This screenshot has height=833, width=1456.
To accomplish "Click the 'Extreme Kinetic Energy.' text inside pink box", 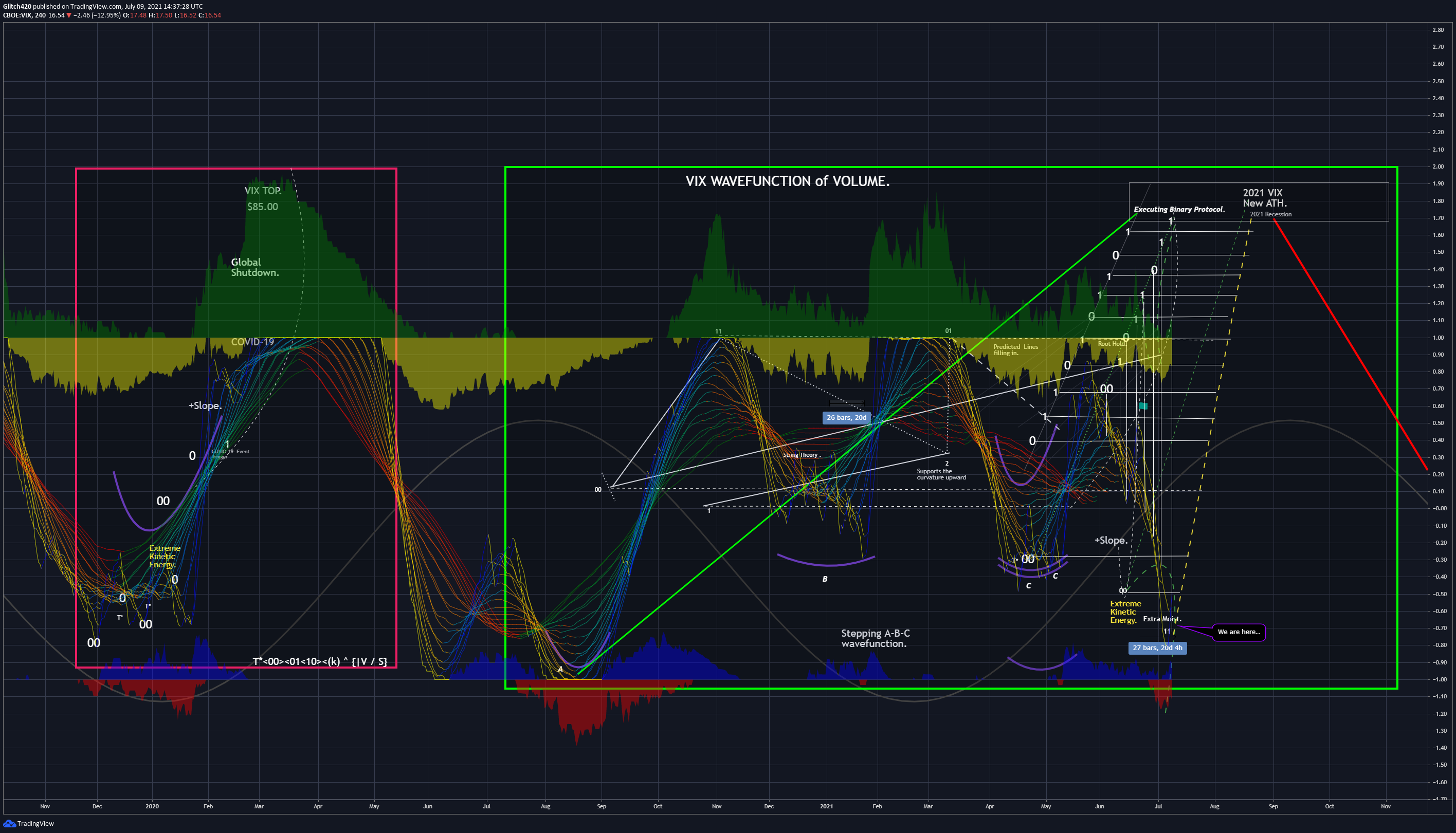I will (x=164, y=557).
